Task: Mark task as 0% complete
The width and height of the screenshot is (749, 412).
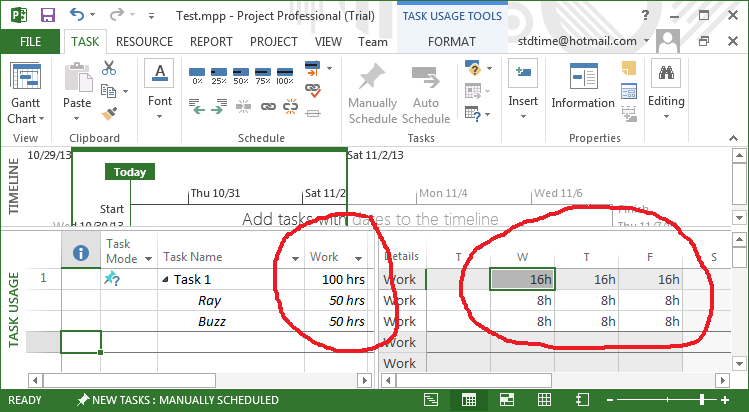Action: pos(197,75)
